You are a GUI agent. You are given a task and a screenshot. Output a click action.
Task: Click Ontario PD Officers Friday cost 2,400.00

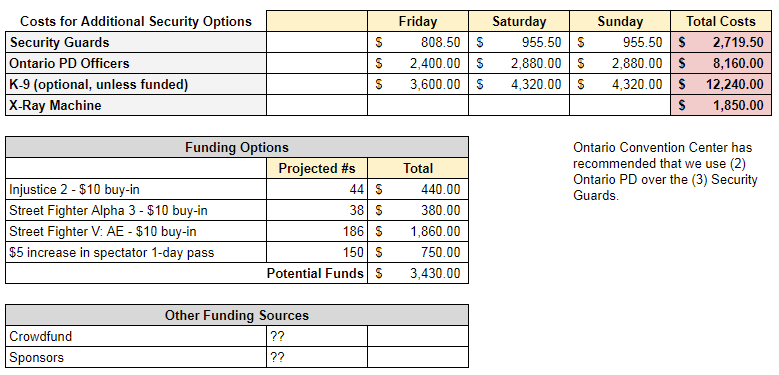point(418,64)
